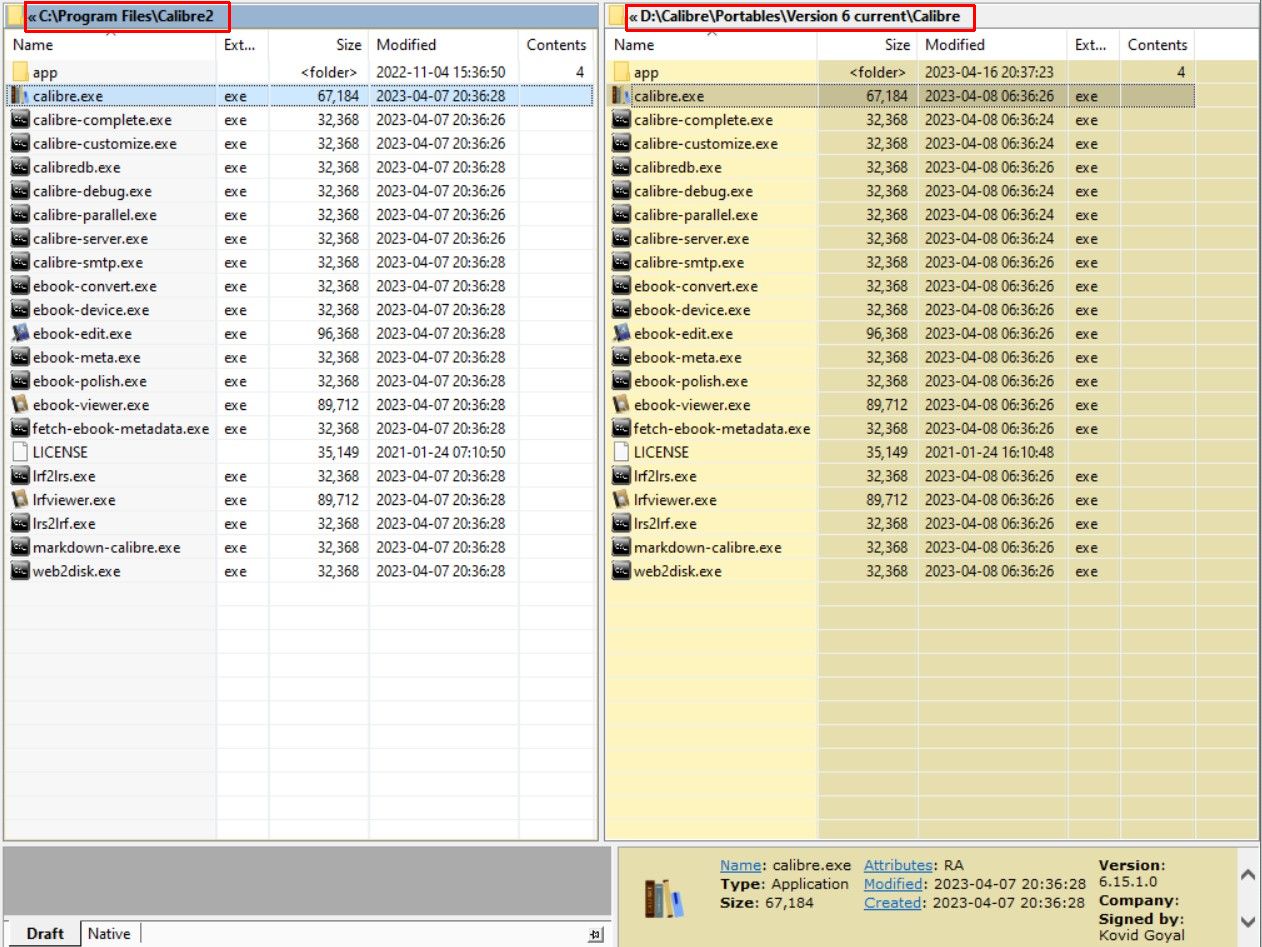
Task: Click folder icon beside C:\Program Files\Calibre2 path
Action: (x=14, y=16)
